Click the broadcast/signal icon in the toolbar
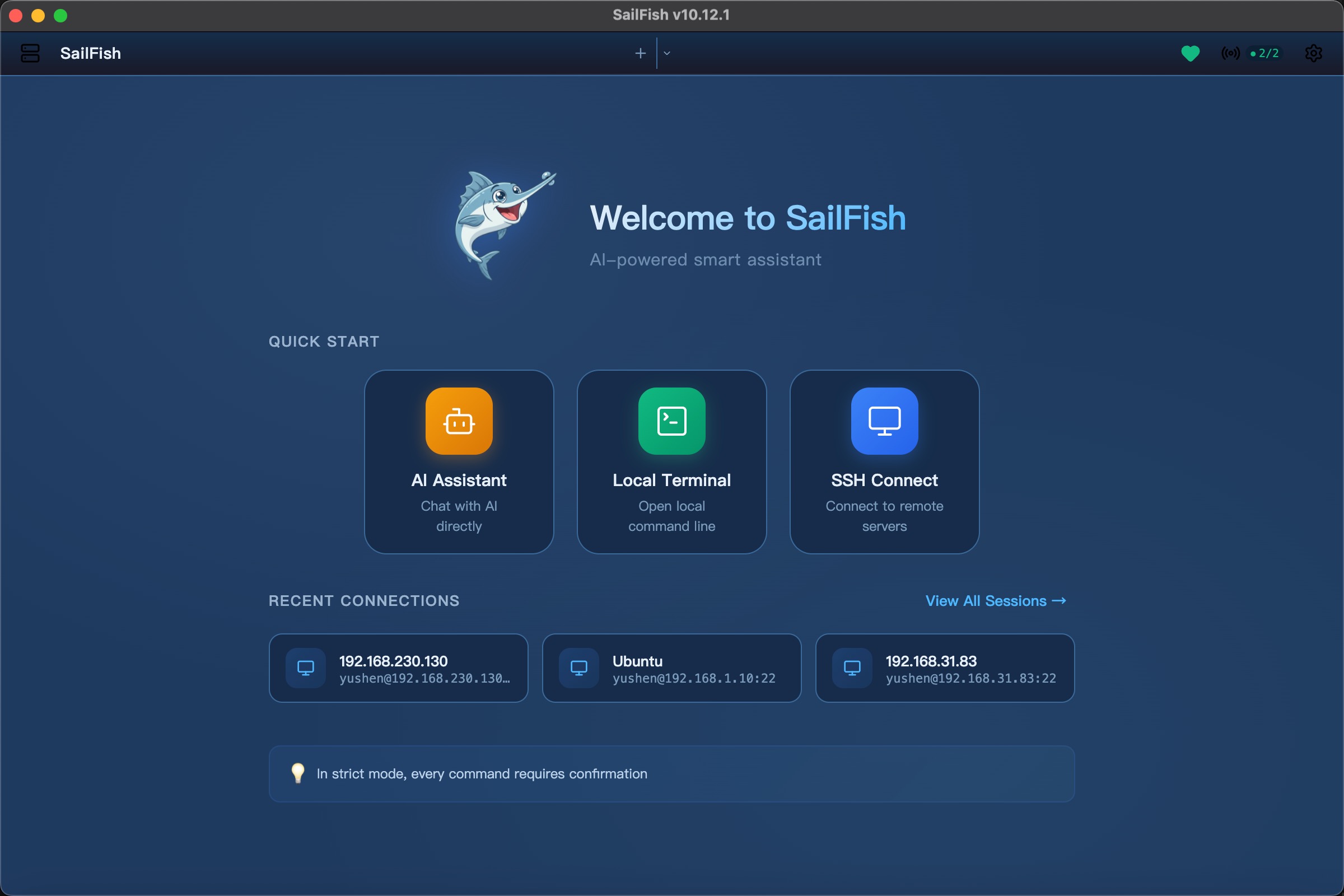Screen dimensions: 1344x896 [1230, 53]
